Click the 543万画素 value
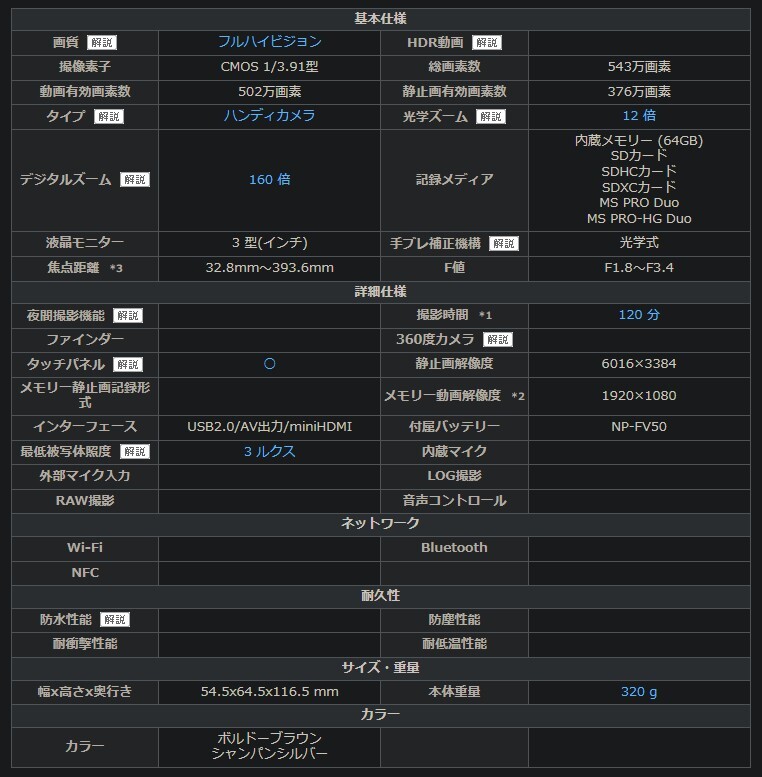762x777 pixels. (639, 67)
